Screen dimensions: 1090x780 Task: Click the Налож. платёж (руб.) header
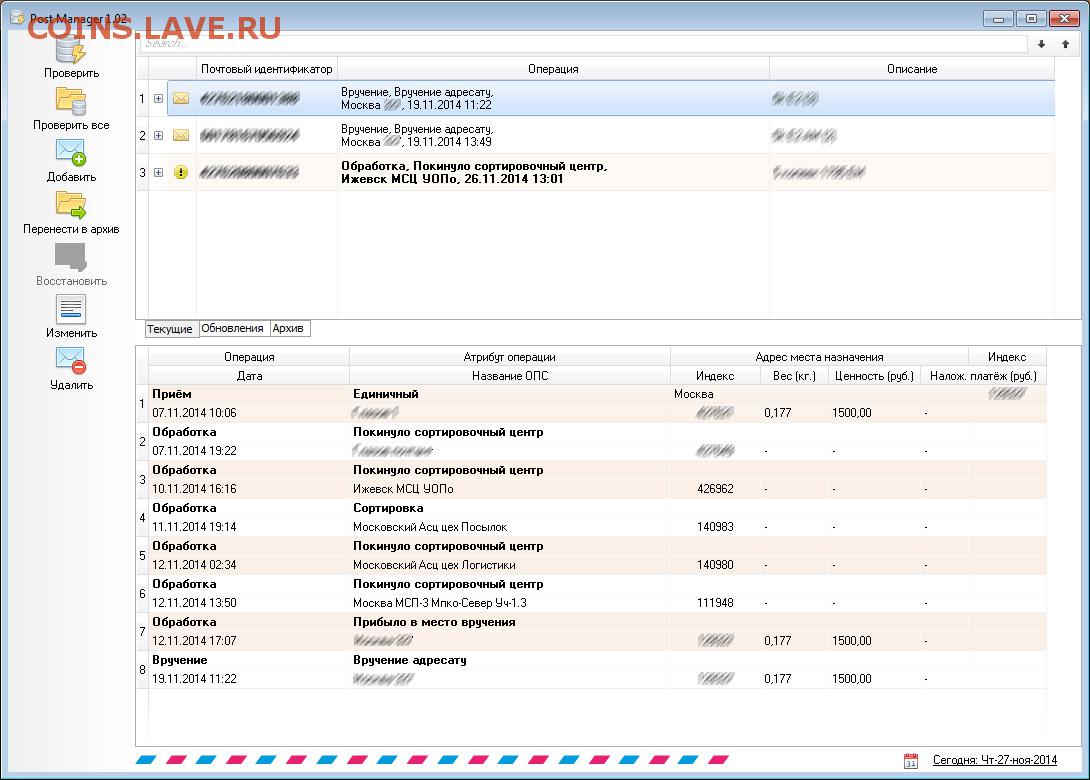point(983,375)
